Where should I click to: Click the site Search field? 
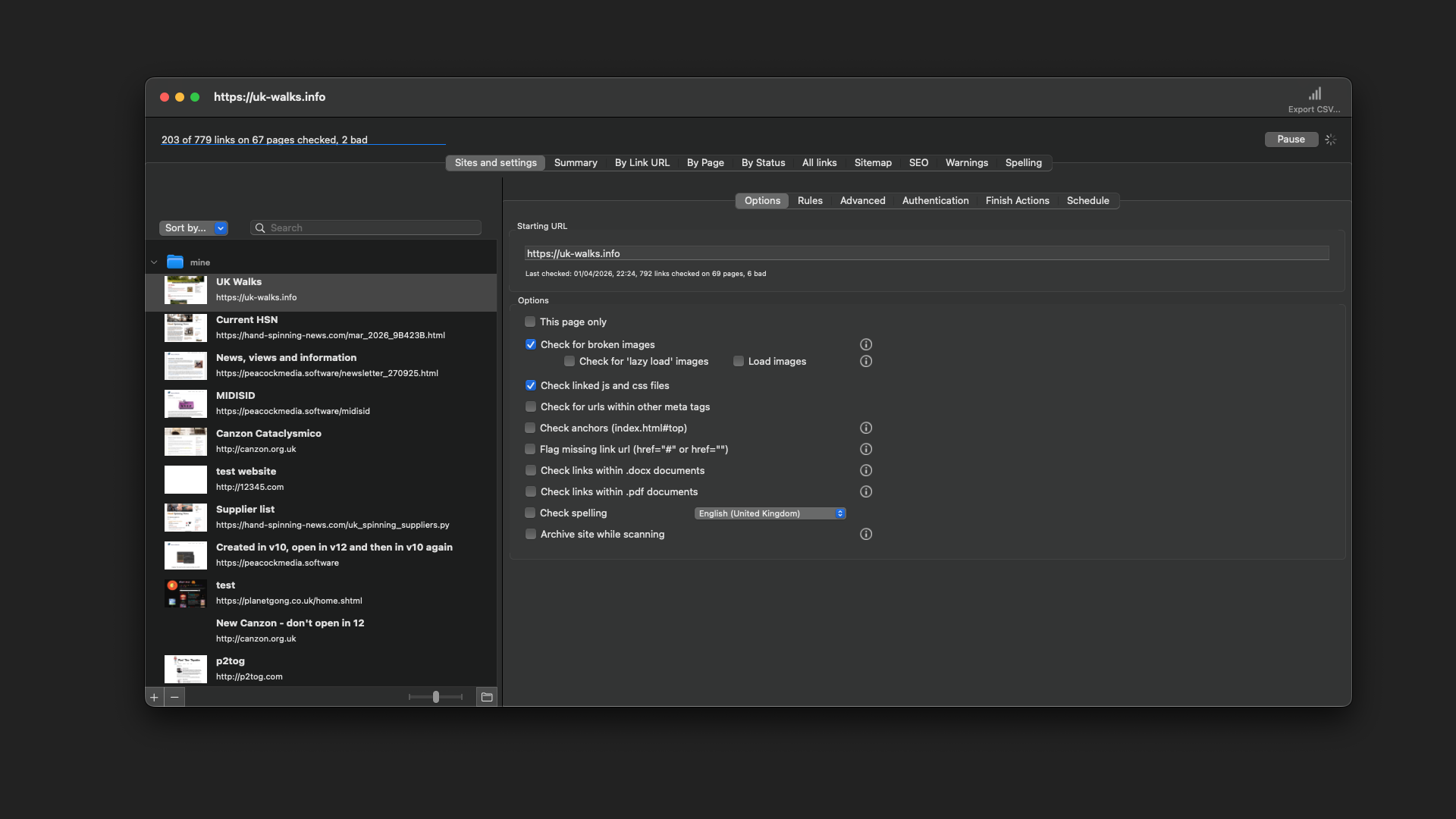(366, 227)
